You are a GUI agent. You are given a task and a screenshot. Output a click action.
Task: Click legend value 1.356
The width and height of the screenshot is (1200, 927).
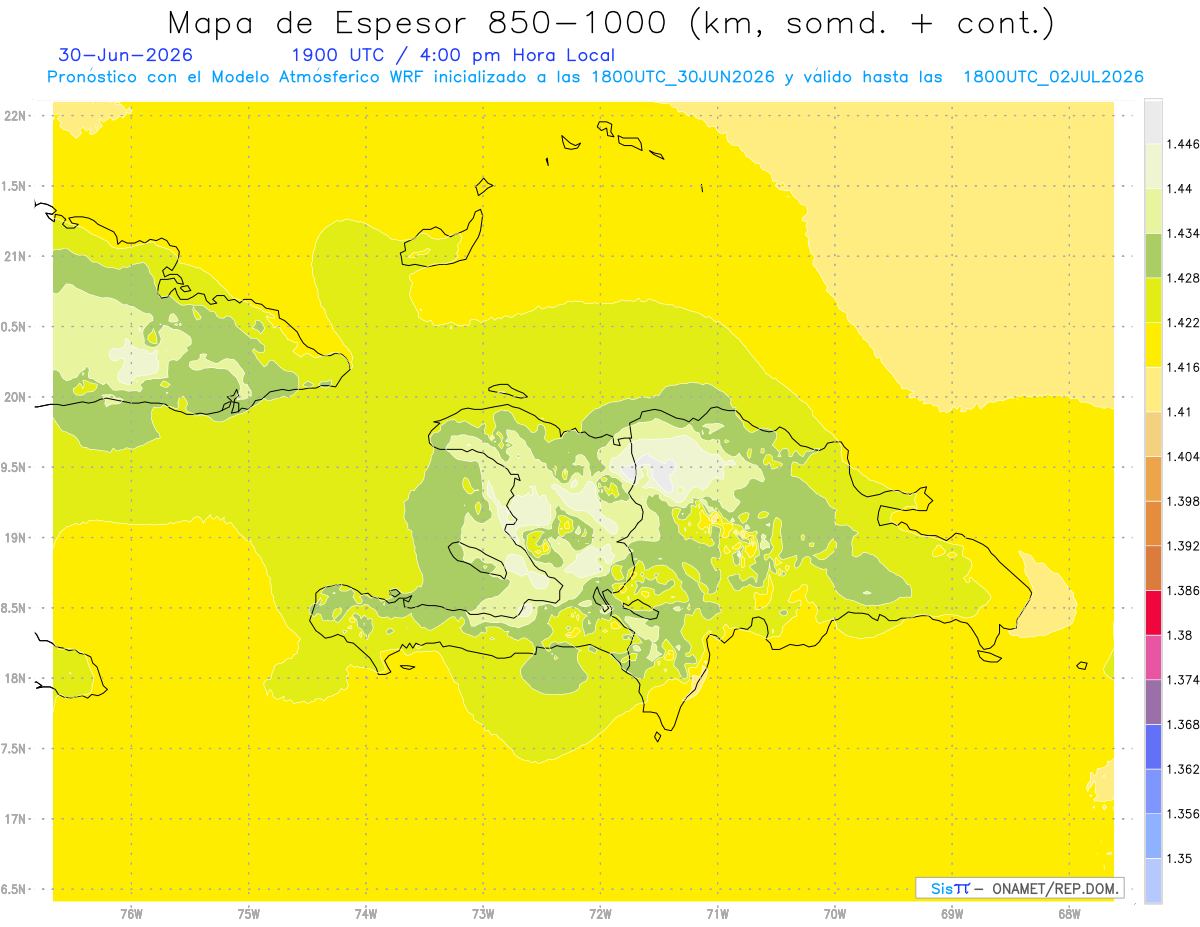(x=1181, y=814)
